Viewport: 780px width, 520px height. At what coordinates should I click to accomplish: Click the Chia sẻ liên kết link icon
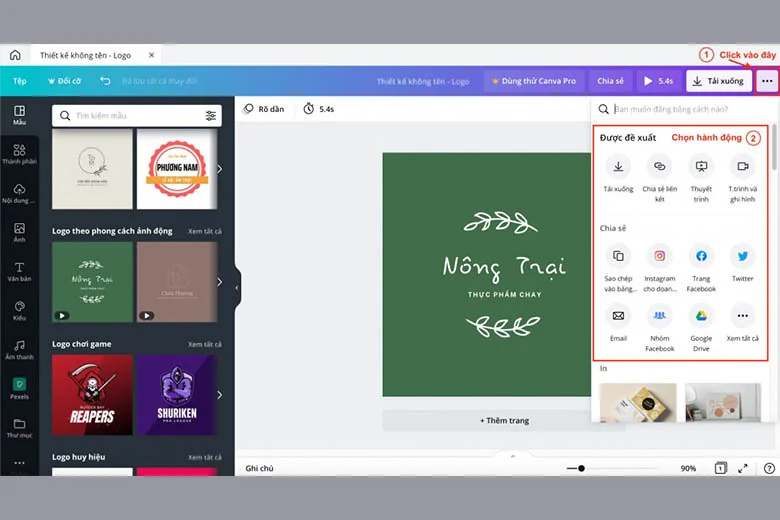[659, 167]
